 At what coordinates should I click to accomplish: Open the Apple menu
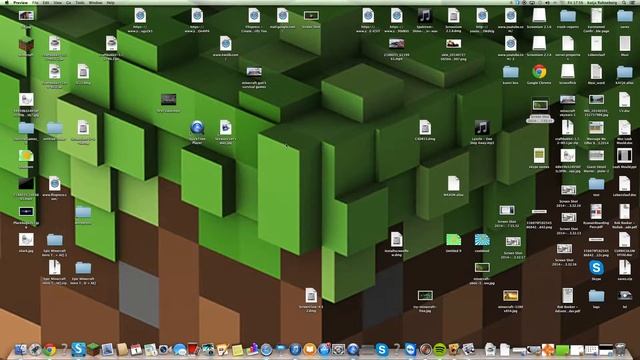coord(7,2)
